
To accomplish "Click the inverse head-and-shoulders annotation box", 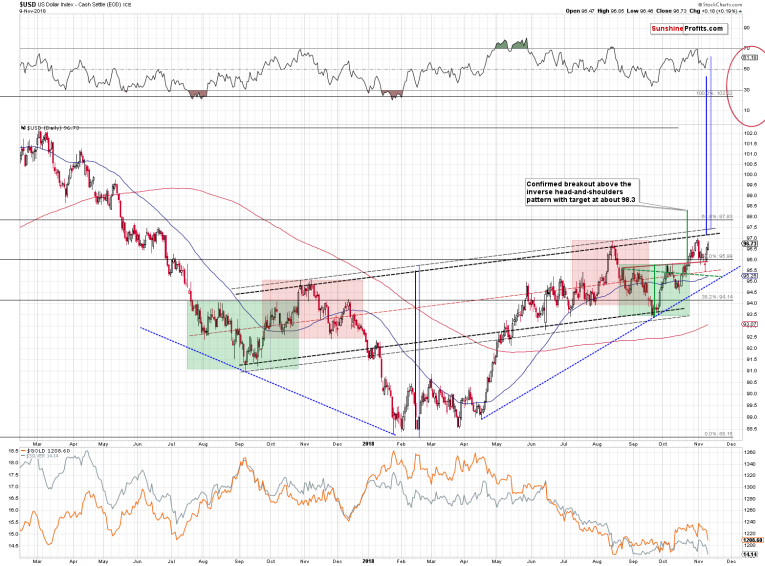I will pos(582,192).
